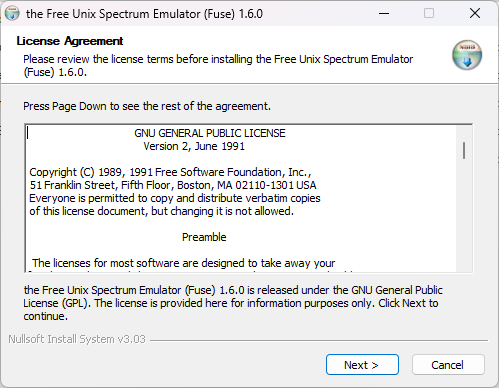Click the Nullsoft Install System v3.03 label
The image size is (499, 388).
[77, 339]
